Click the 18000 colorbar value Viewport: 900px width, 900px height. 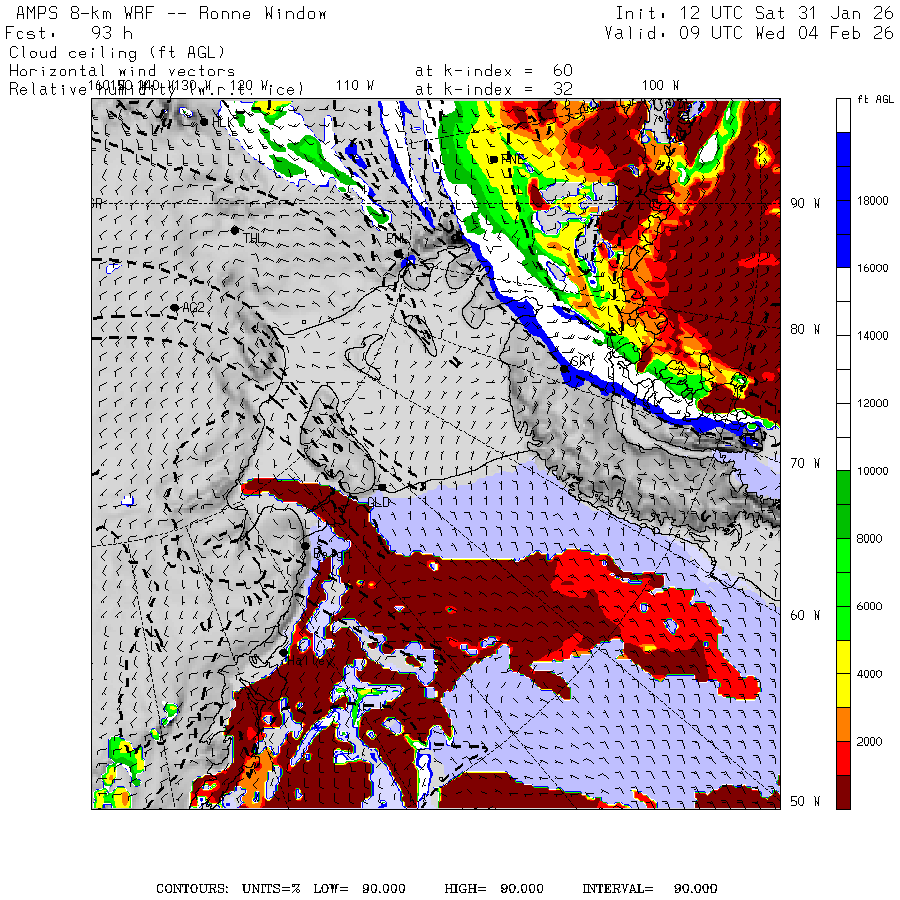point(872,201)
